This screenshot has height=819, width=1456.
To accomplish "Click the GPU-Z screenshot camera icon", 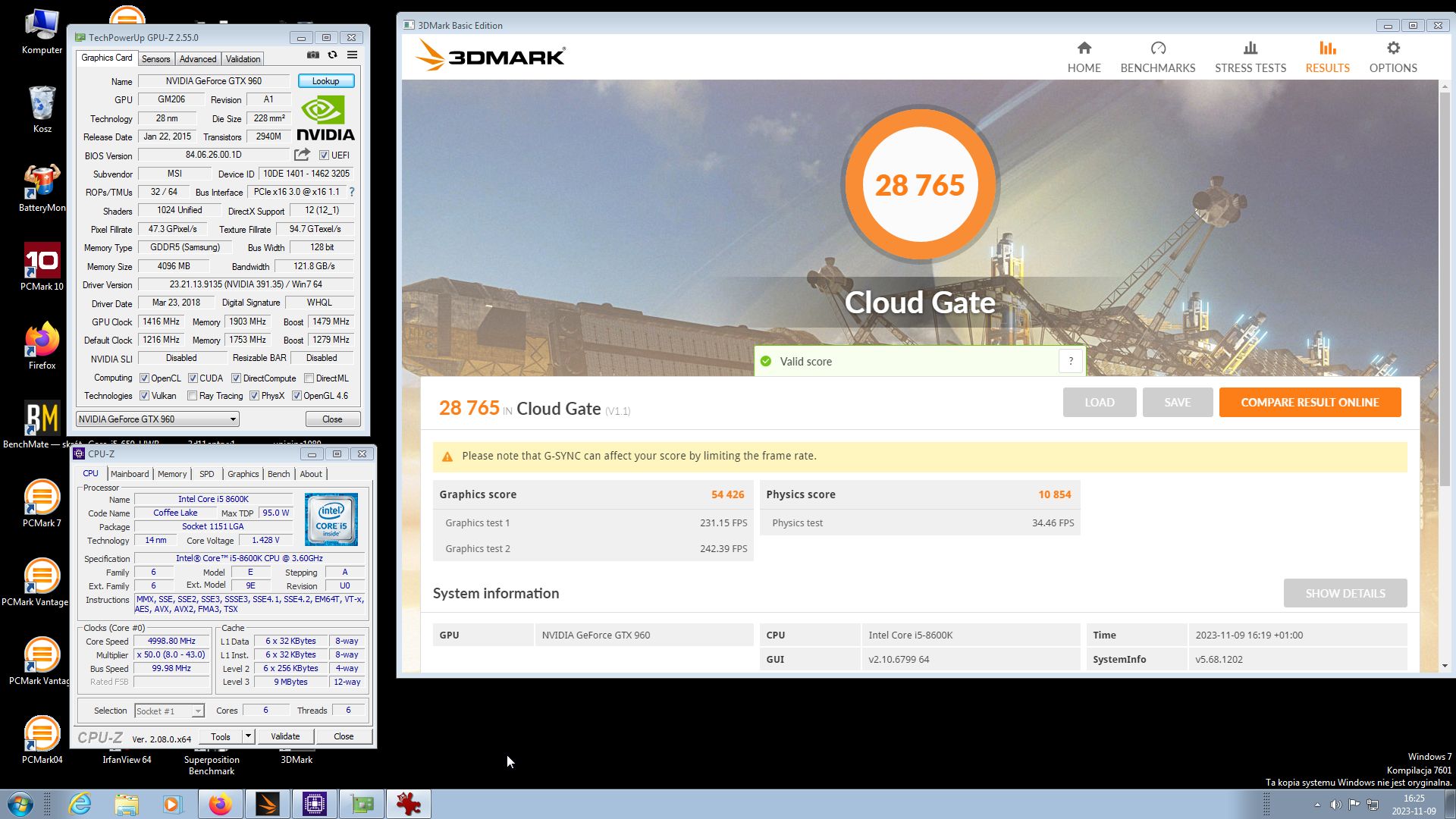I will [313, 55].
